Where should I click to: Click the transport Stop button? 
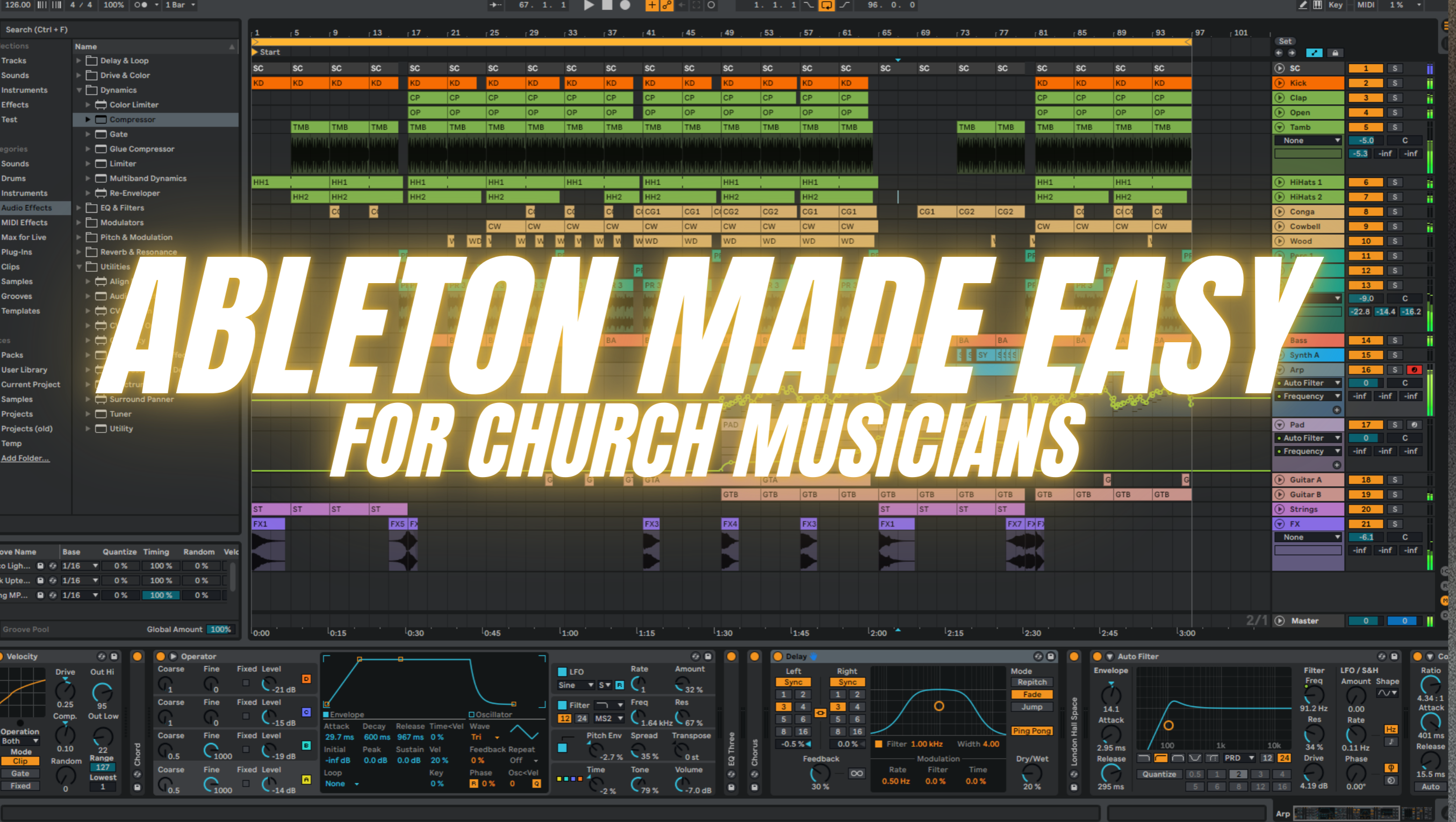pos(606,5)
